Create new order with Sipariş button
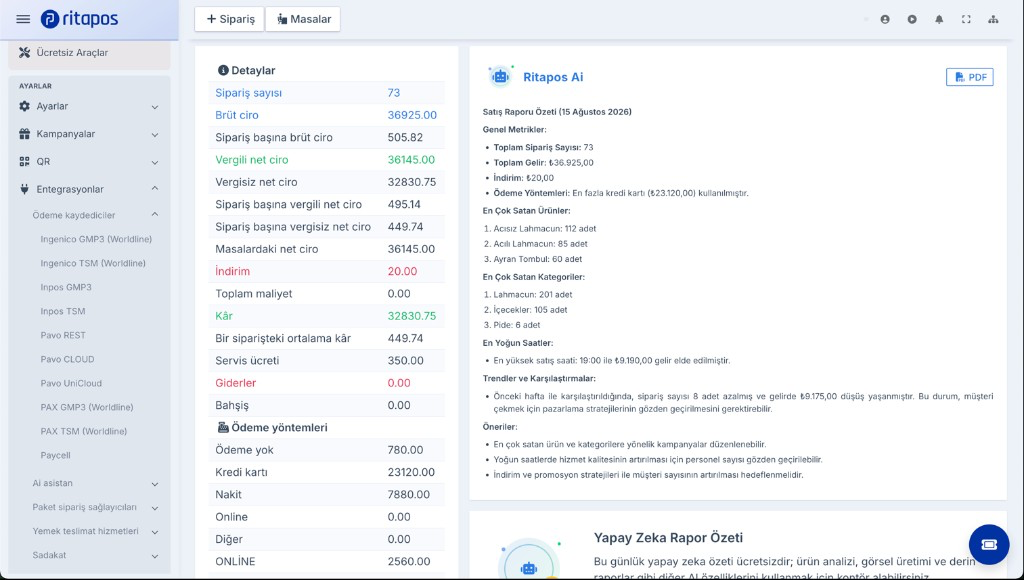This screenshot has width=1024, height=580. pos(229,19)
